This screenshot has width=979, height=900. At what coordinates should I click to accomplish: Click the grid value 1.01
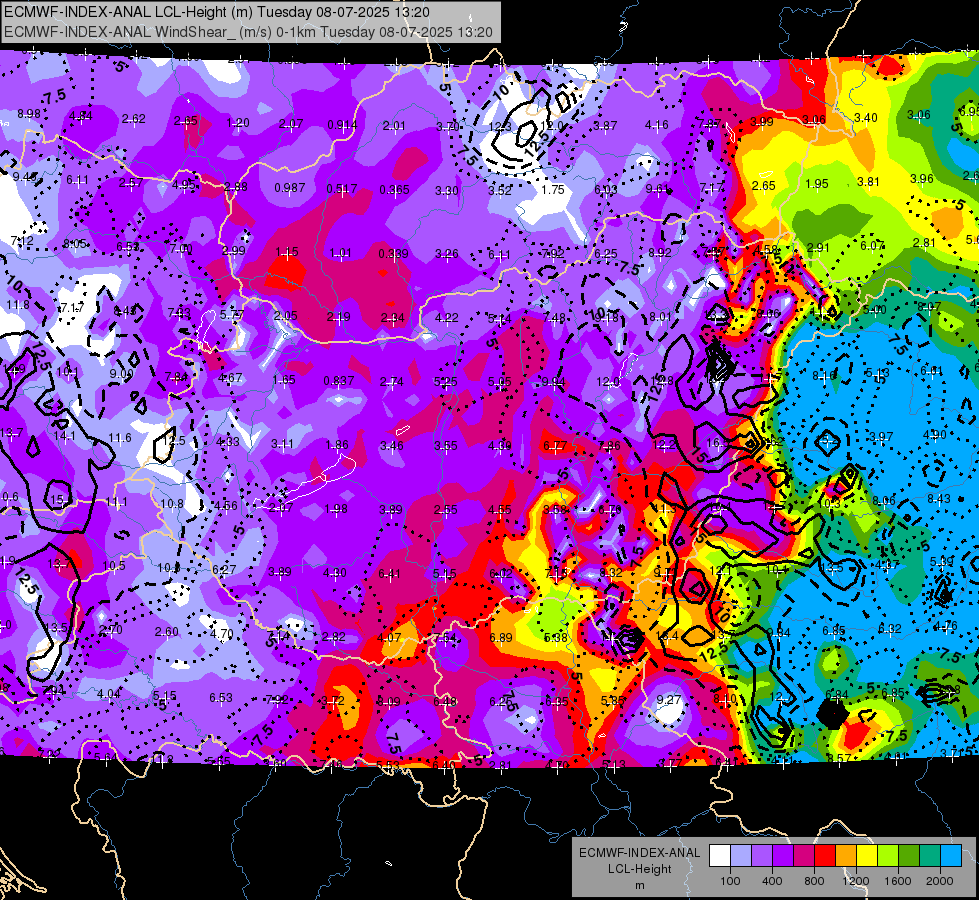tap(340, 253)
